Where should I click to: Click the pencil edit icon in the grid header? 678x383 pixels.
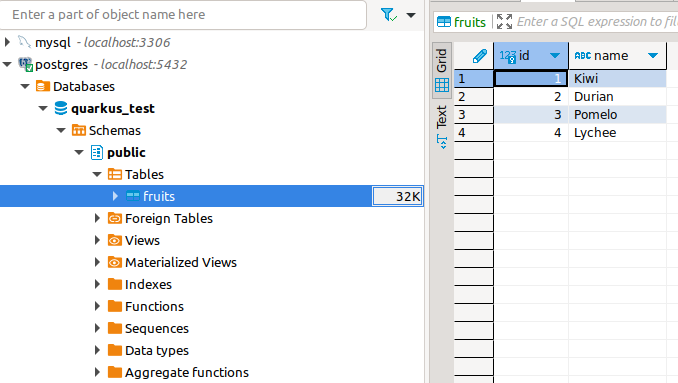pos(480,56)
